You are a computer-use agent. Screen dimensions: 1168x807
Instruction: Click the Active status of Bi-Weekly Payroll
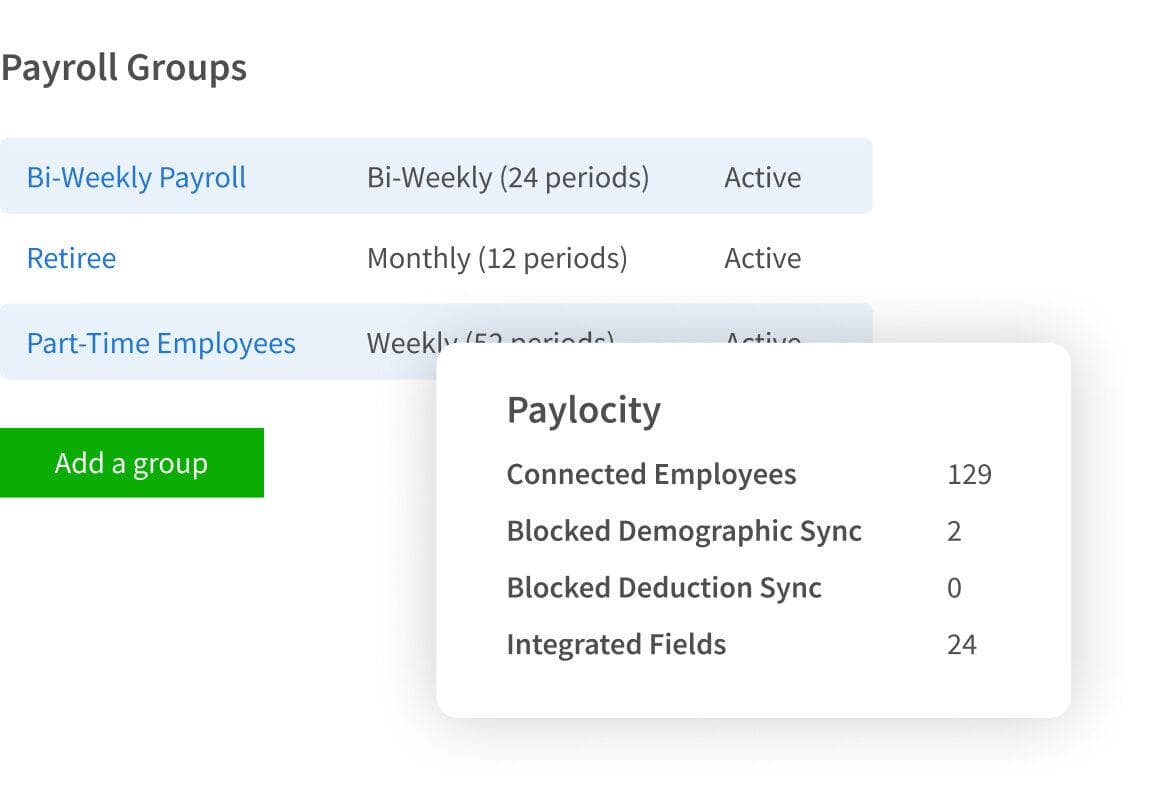pos(762,178)
